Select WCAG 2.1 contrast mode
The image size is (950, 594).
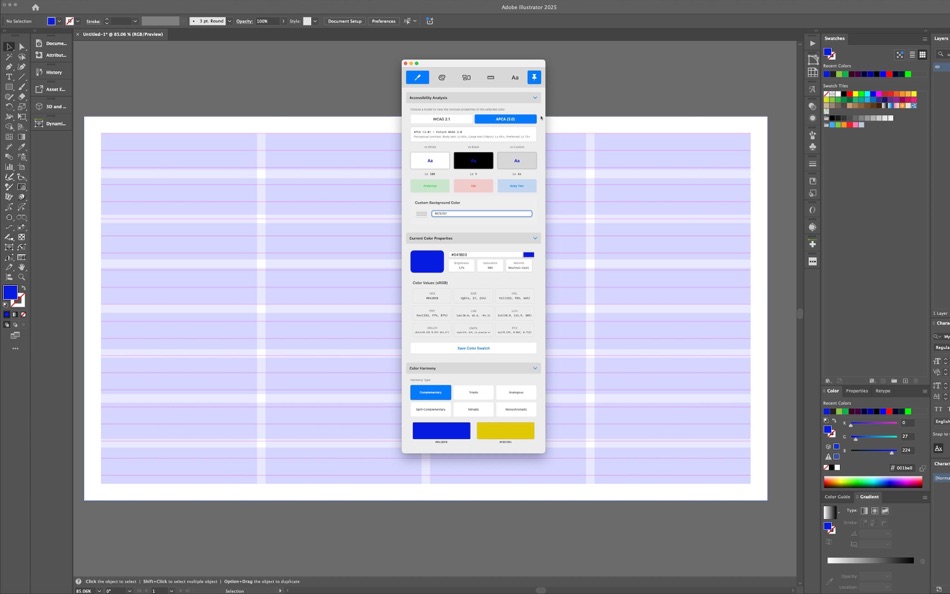(x=441, y=119)
